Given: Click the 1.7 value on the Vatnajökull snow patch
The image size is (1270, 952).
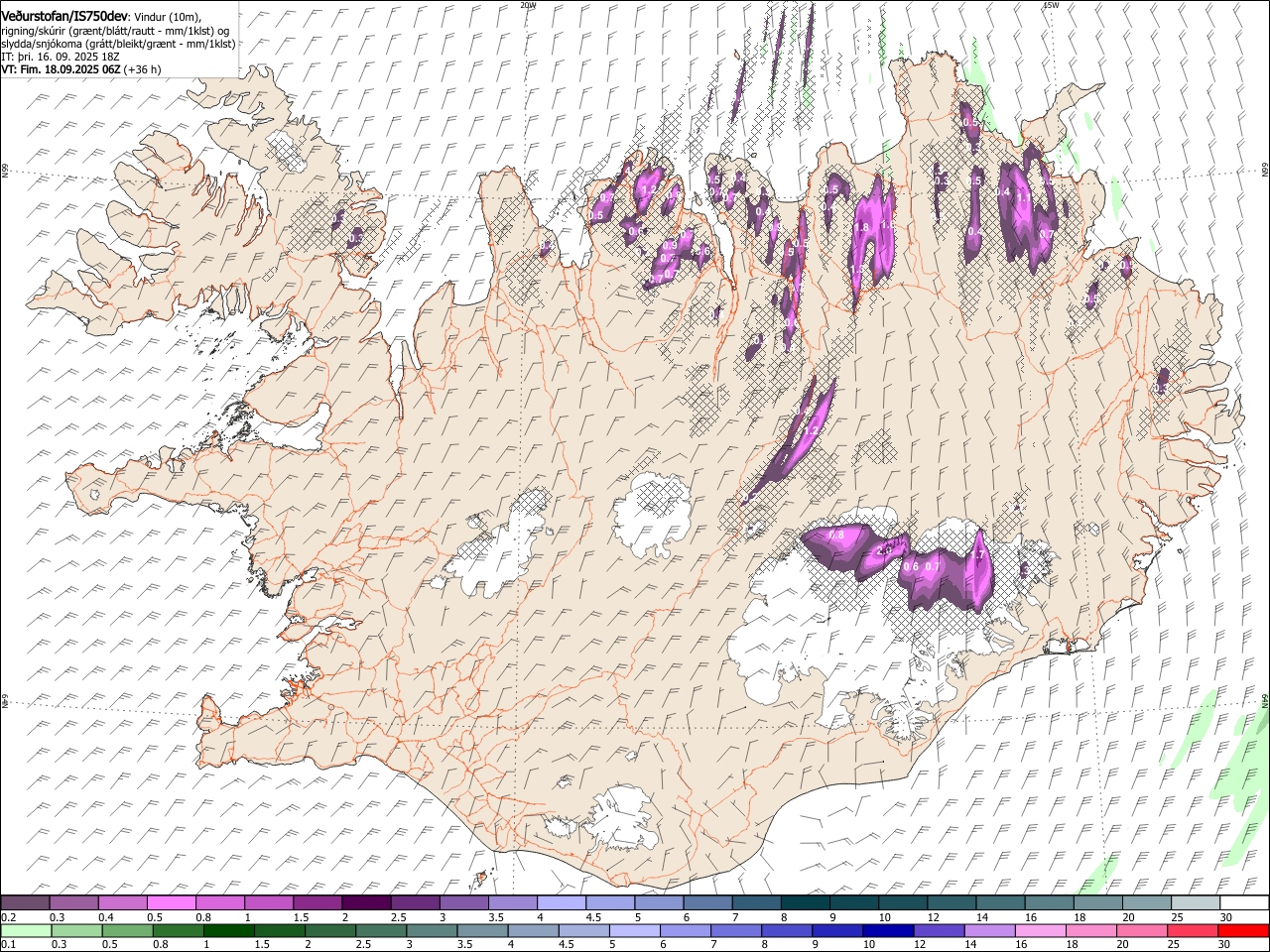Looking at the screenshot, I should [x=977, y=555].
